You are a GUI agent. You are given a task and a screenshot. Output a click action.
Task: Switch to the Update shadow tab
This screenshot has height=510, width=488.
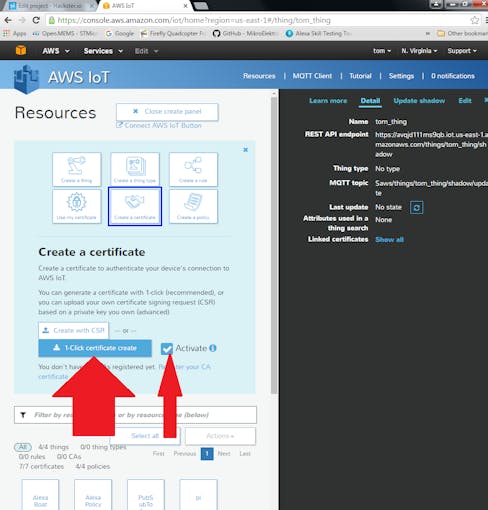click(419, 101)
